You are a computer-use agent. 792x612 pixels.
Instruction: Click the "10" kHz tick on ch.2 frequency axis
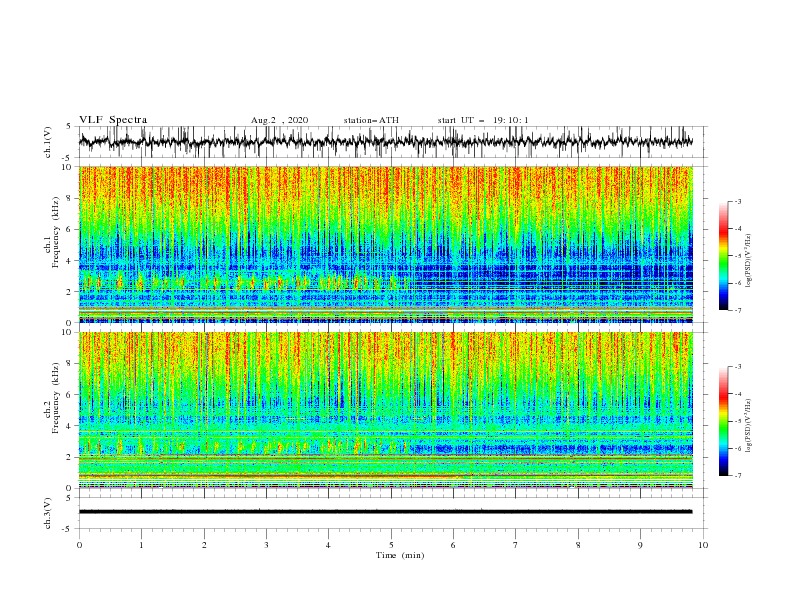(x=69, y=332)
